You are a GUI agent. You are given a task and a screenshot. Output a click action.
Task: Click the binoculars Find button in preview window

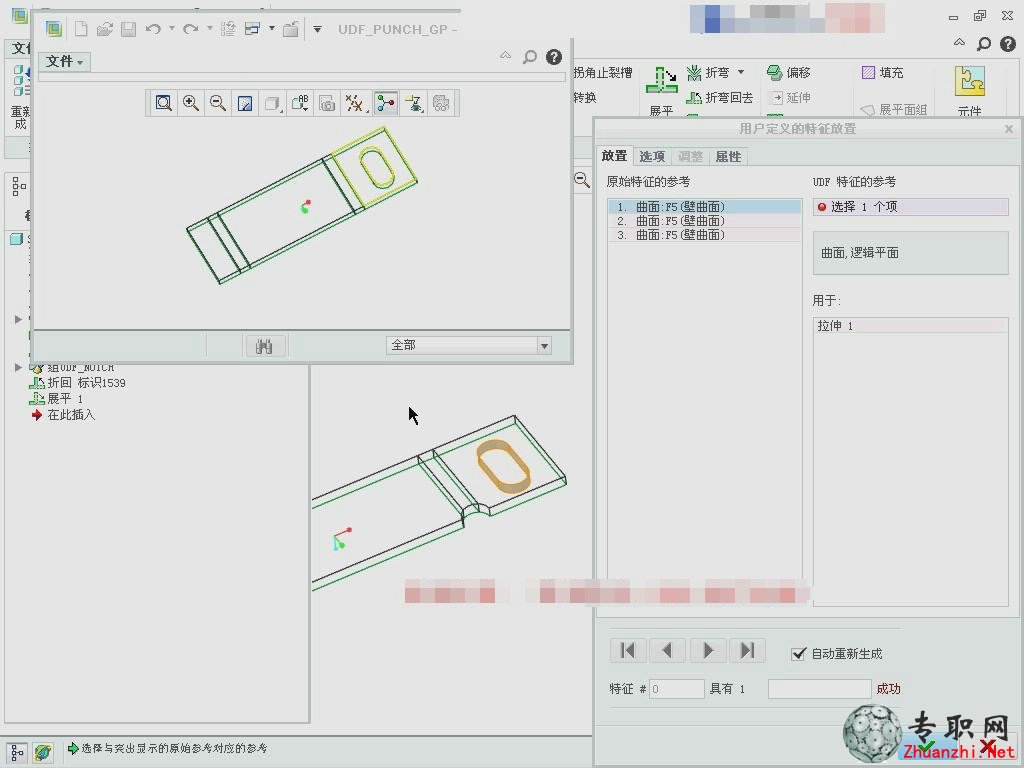264,346
